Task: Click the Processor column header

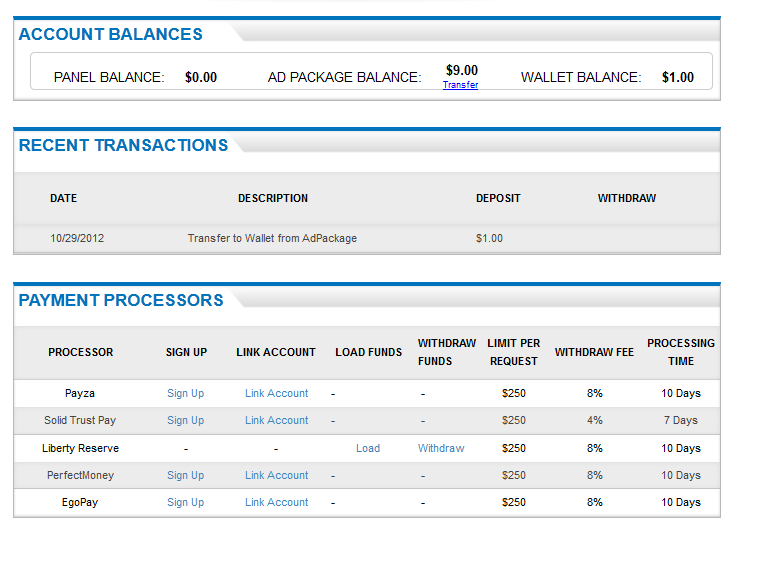Action: point(81,353)
